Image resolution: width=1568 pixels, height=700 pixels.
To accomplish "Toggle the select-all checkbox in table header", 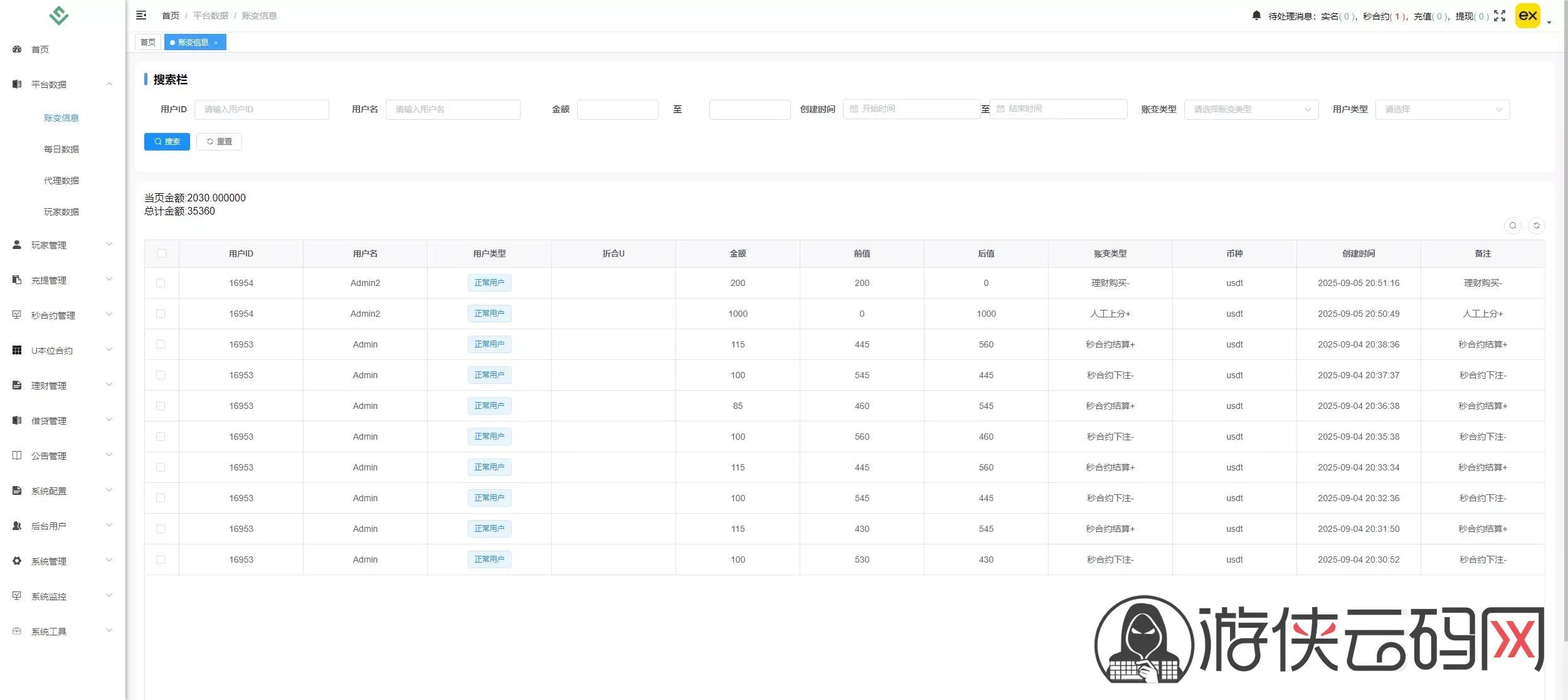I will point(162,253).
